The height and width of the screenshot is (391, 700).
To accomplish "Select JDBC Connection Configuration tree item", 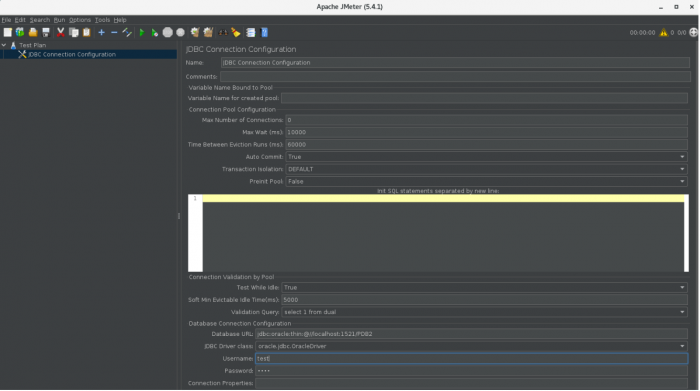I will pos(72,54).
